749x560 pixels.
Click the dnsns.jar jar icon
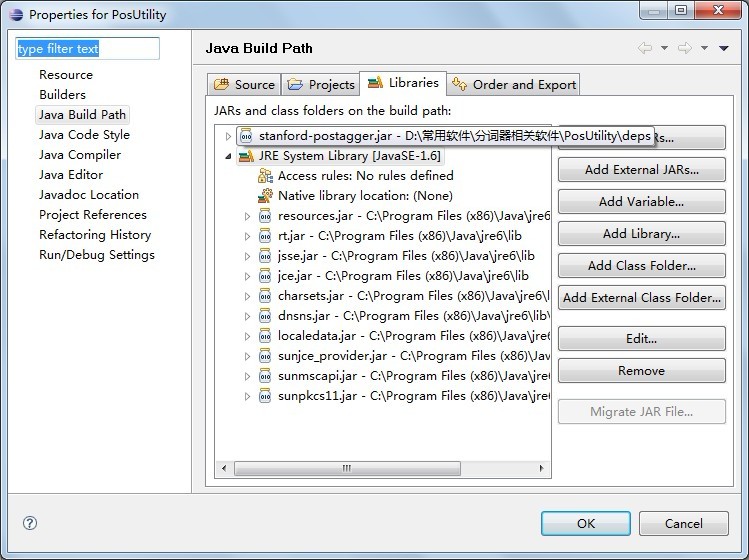(x=265, y=316)
